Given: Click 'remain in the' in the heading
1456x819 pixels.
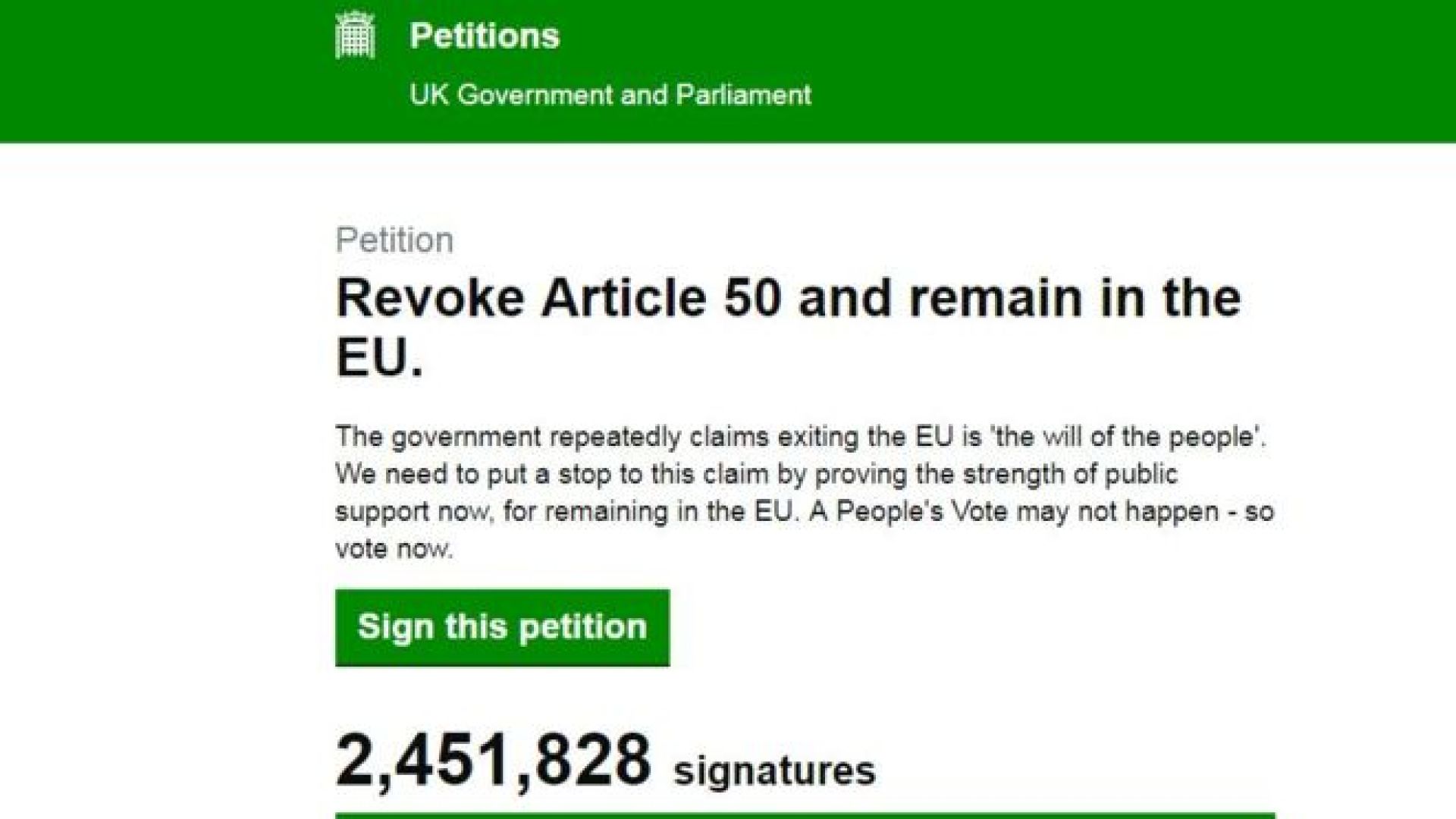Looking at the screenshot, I should [x=1075, y=298].
